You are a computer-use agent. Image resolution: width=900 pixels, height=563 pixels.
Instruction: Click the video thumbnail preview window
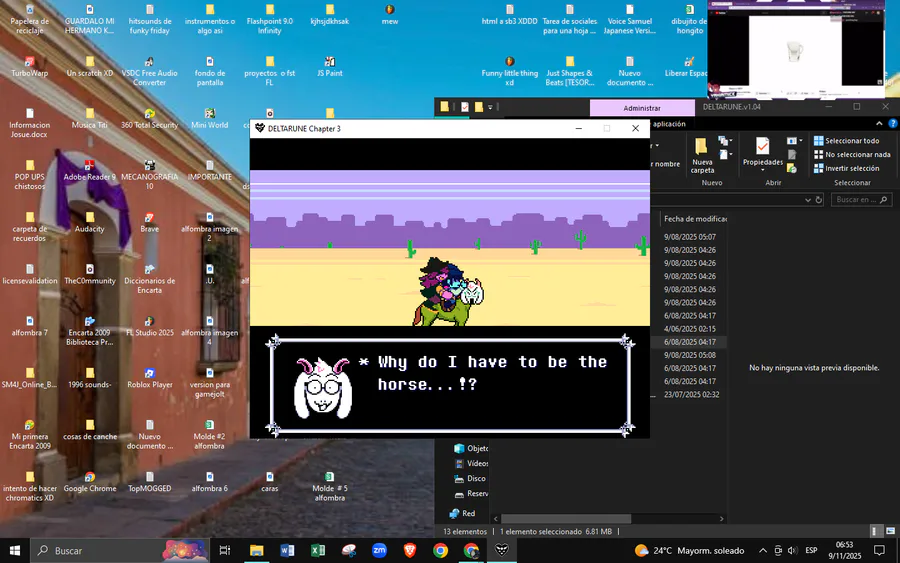point(796,49)
